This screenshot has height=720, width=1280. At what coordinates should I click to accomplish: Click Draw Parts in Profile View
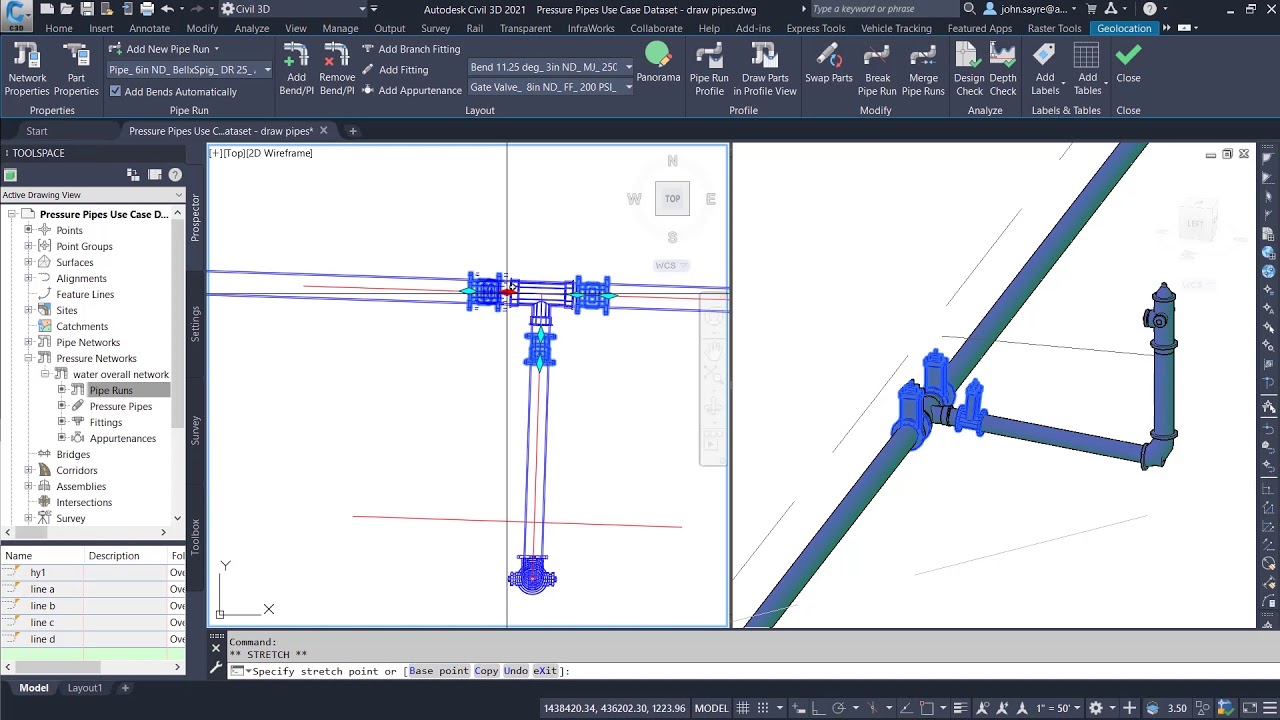[x=765, y=69]
